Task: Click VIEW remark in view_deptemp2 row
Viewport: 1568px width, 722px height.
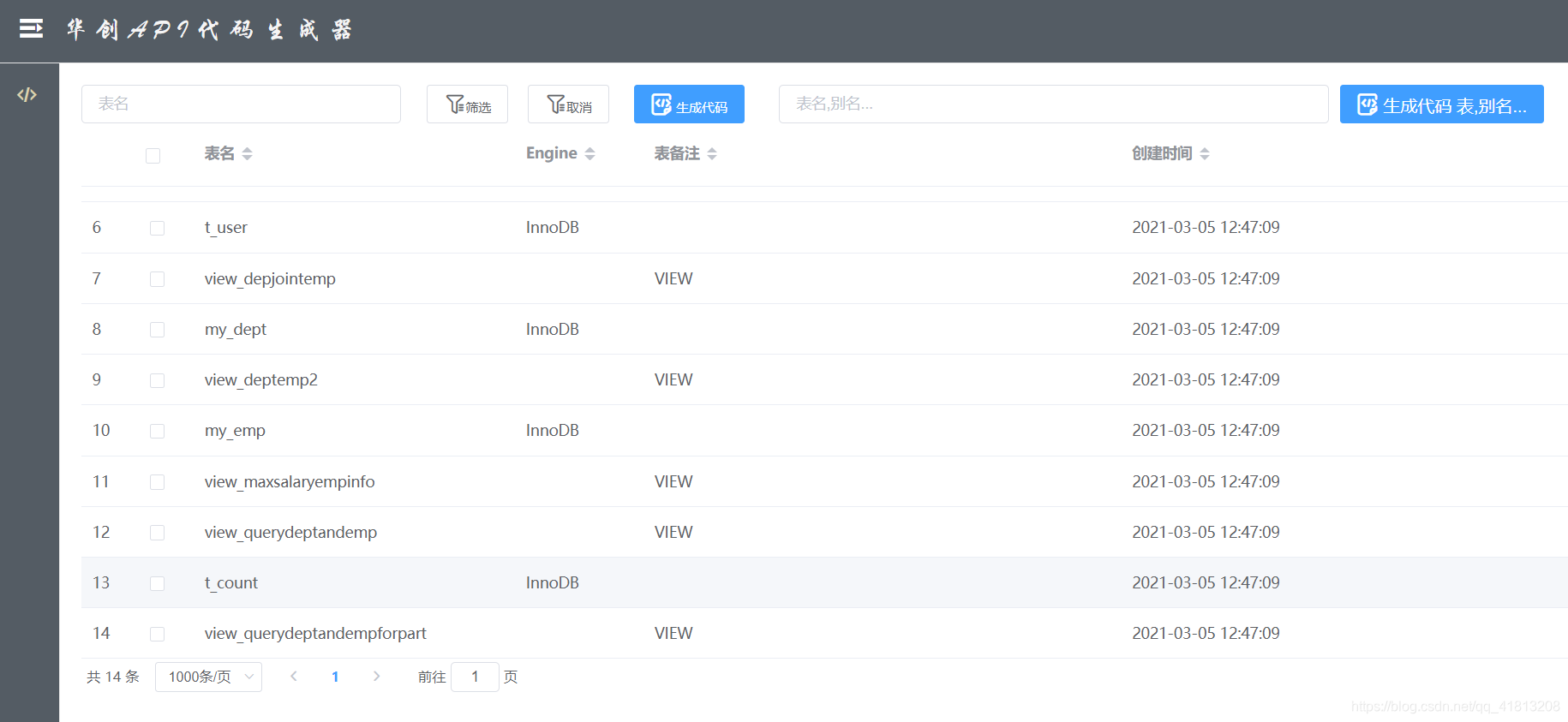Action: pos(673,379)
